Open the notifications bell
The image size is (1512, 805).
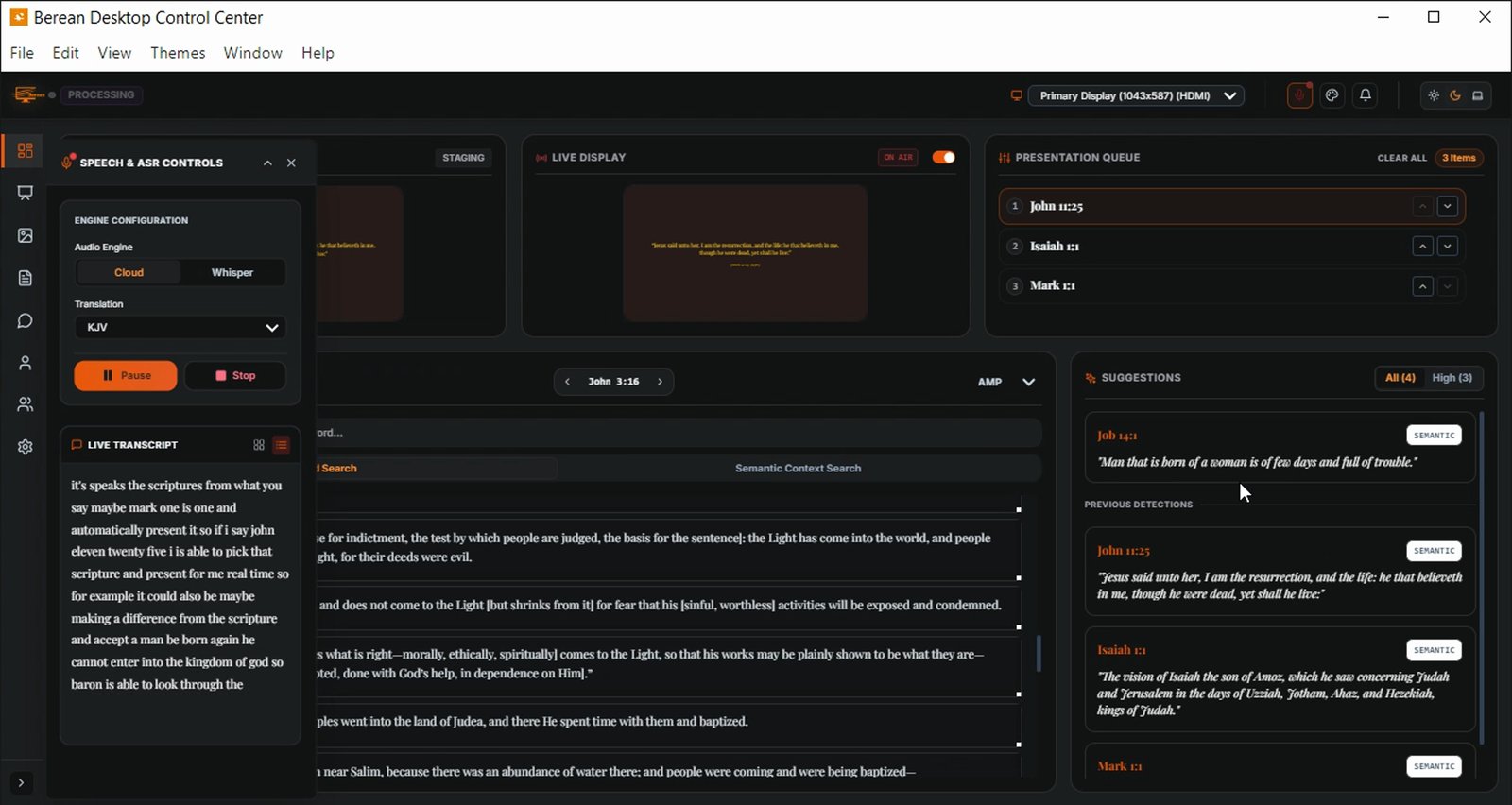click(1366, 95)
